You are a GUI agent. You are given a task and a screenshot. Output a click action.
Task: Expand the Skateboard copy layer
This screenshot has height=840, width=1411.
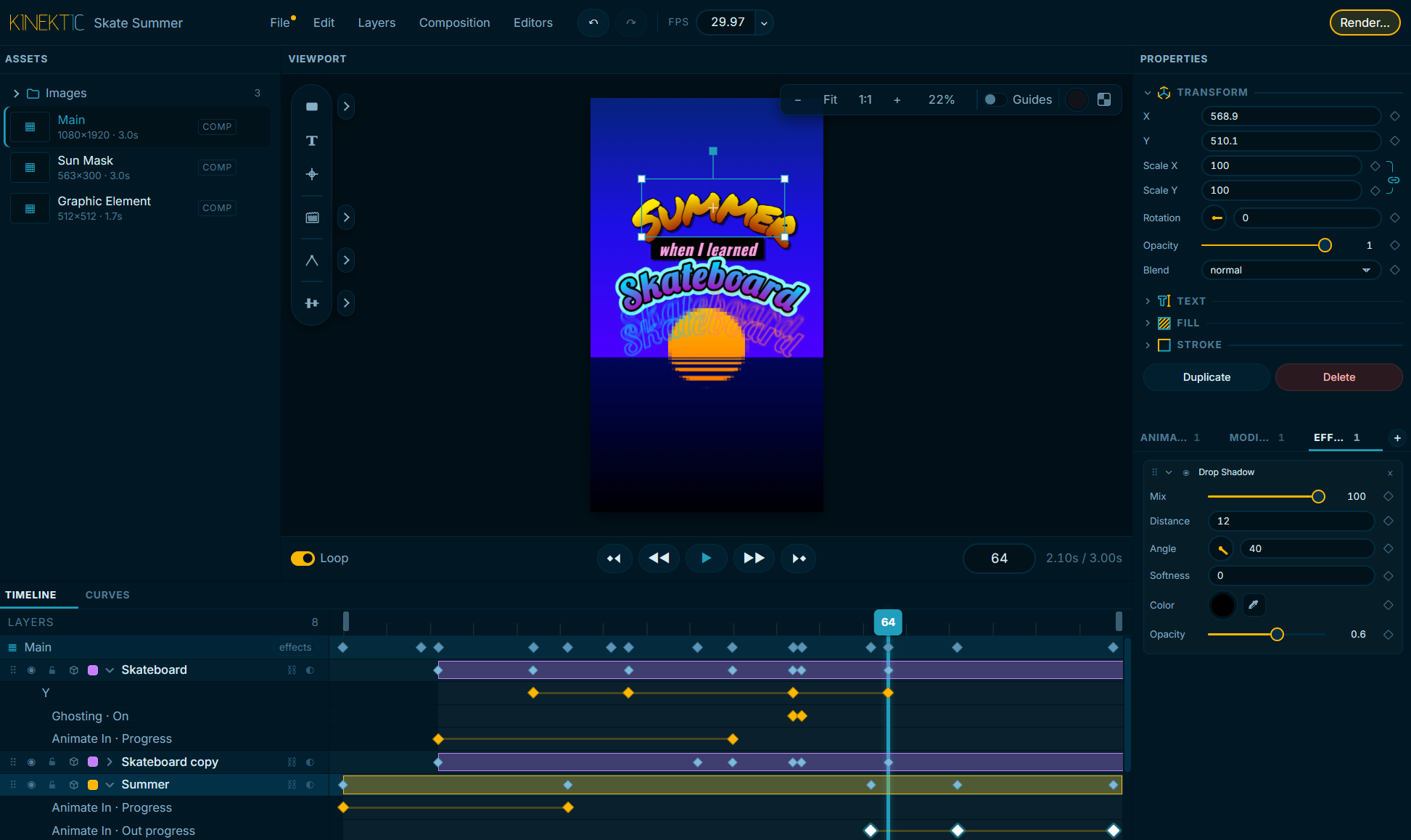(110, 762)
